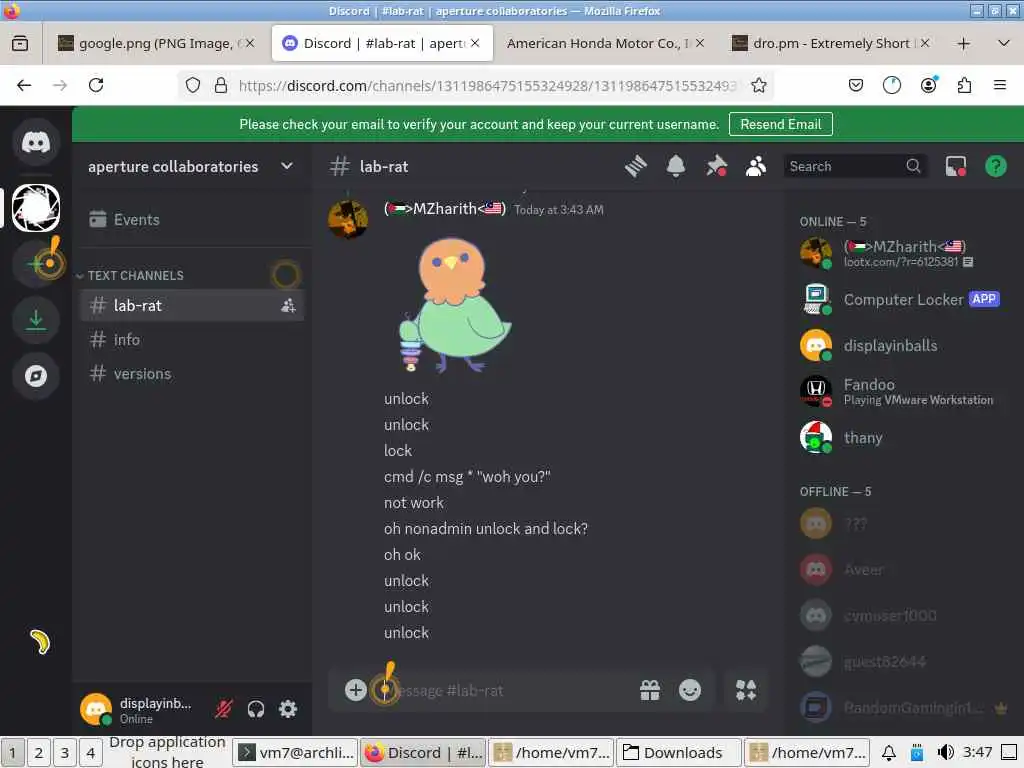Select the versions text channel
Viewport: 1024px width, 768px height.
(191, 374)
